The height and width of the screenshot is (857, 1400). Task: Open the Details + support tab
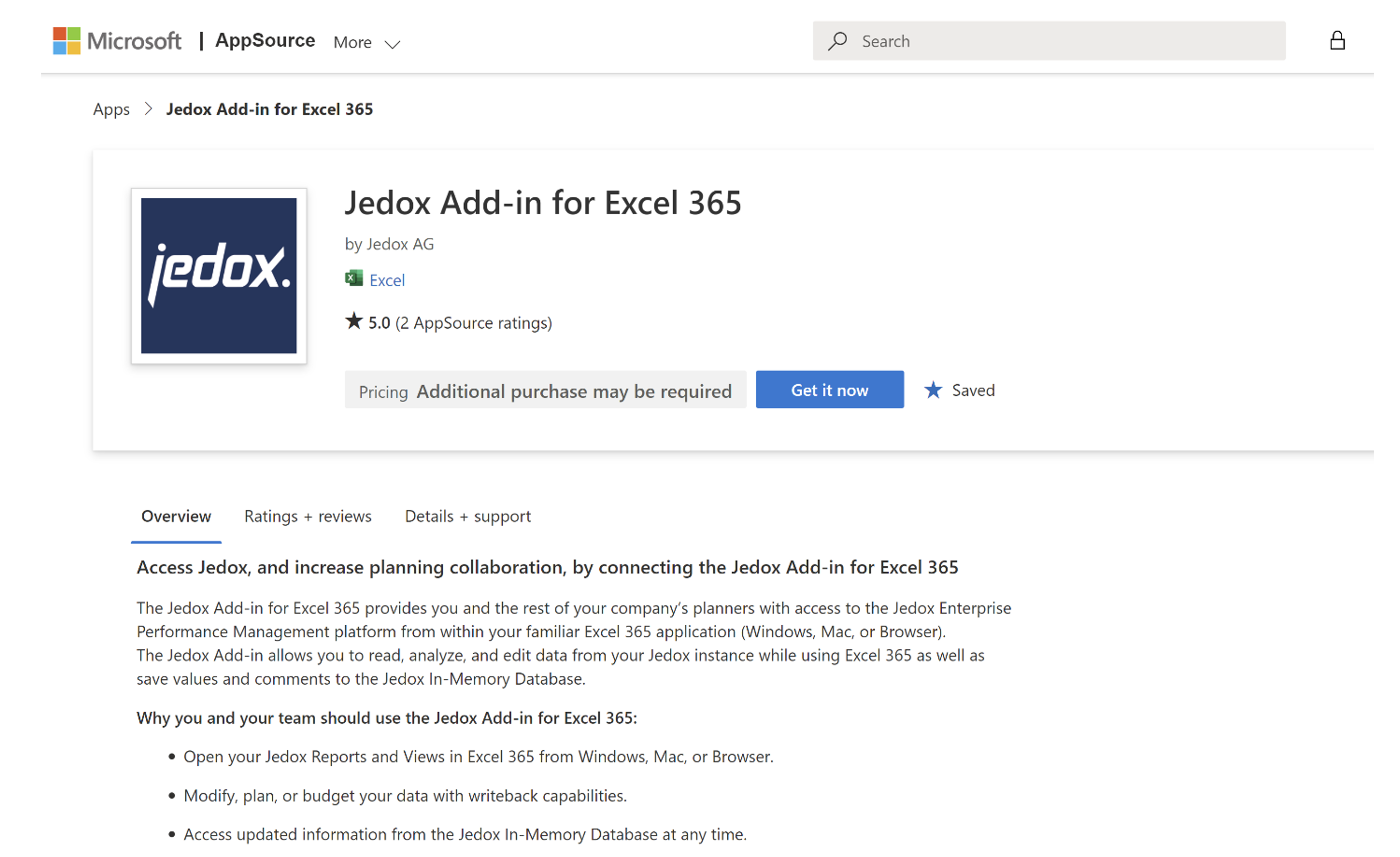pyautogui.click(x=467, y=516)
